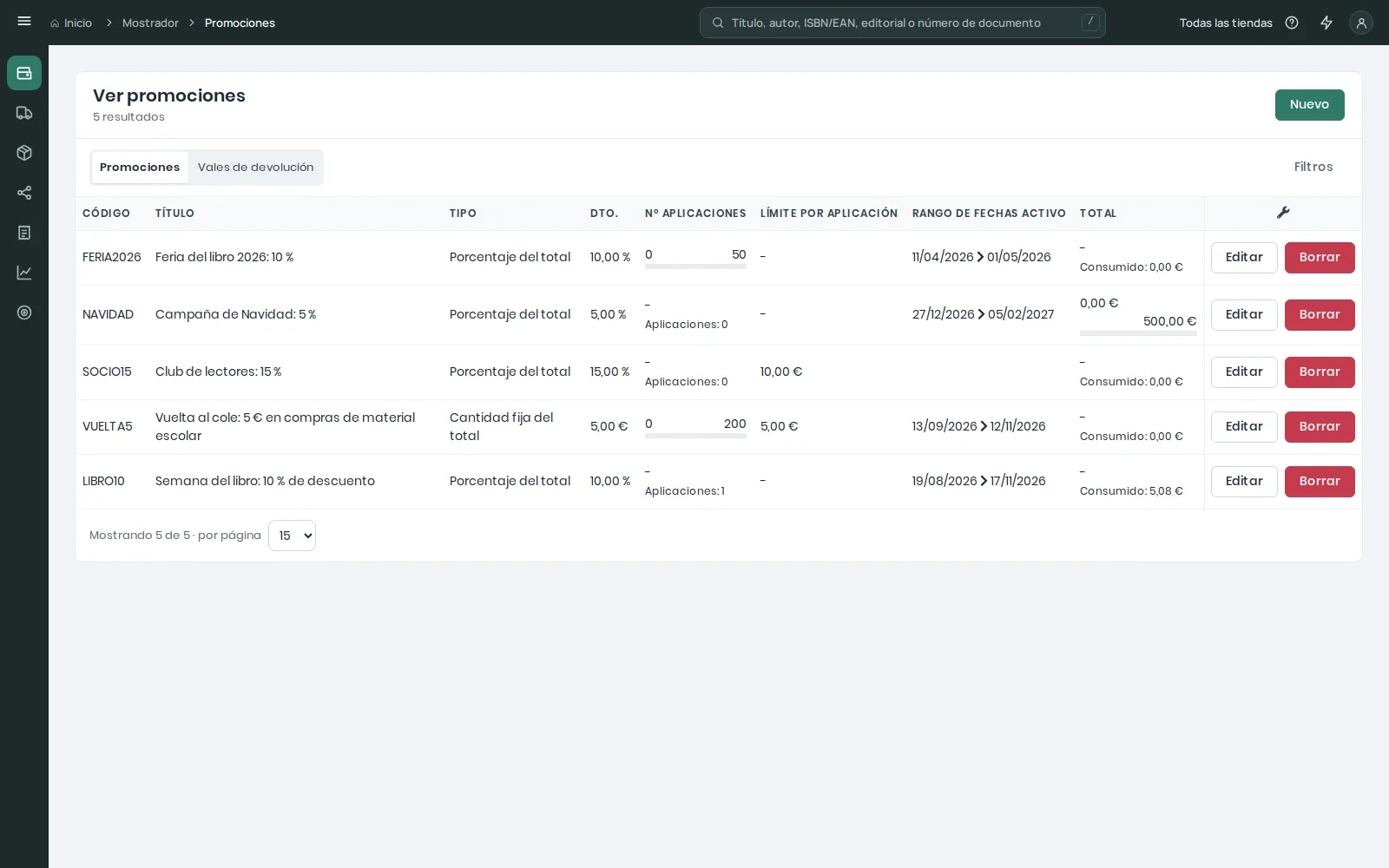Open the document list sidebar icon
This screenshot has height=868, width=1389.
[x=24, y=233]
